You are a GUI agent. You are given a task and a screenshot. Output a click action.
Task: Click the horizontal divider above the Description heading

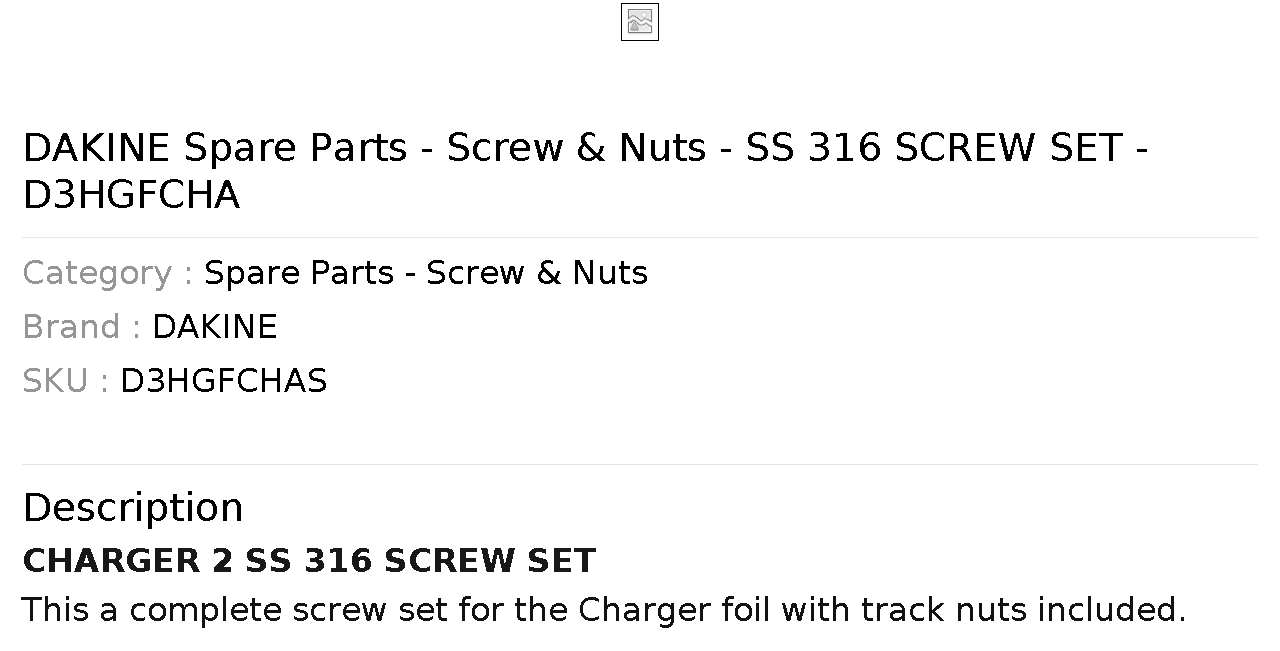pyautogui.click(x=640, y=464)
